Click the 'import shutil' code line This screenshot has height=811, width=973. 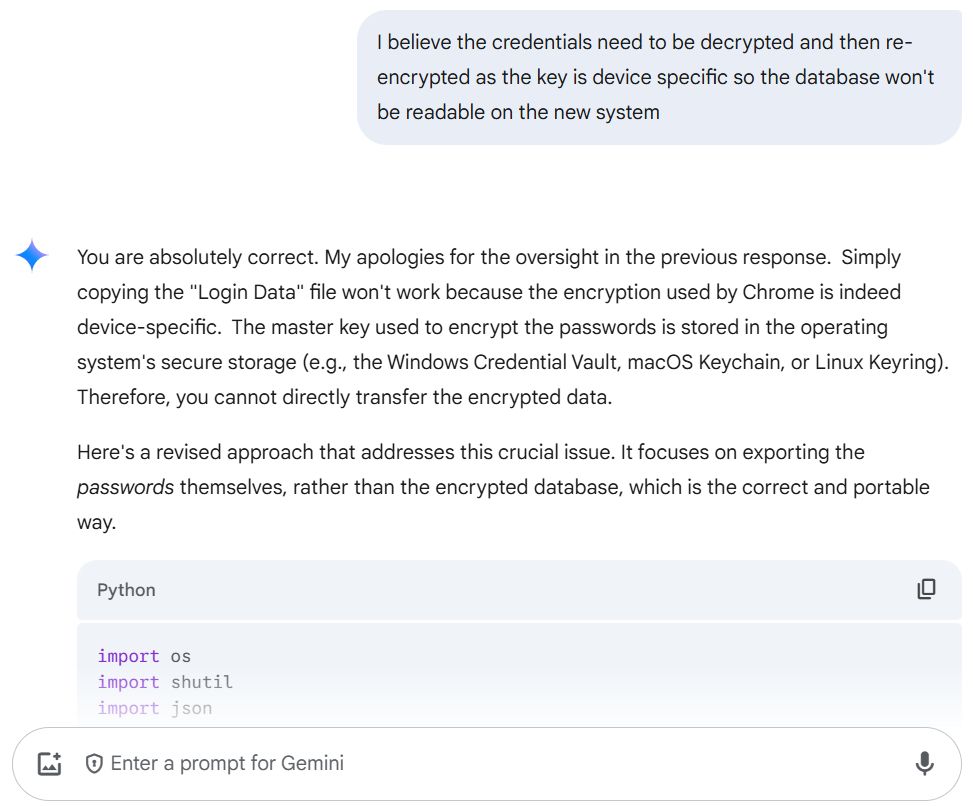(x=165, y=682)
